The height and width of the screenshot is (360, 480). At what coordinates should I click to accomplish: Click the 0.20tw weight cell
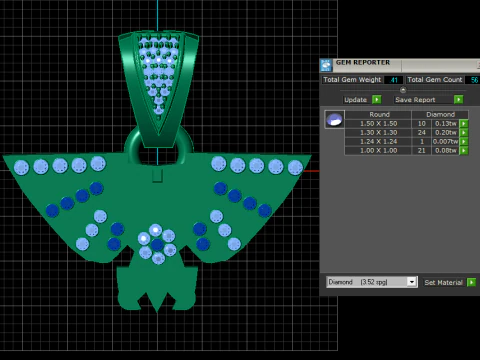tap(445, 133)
